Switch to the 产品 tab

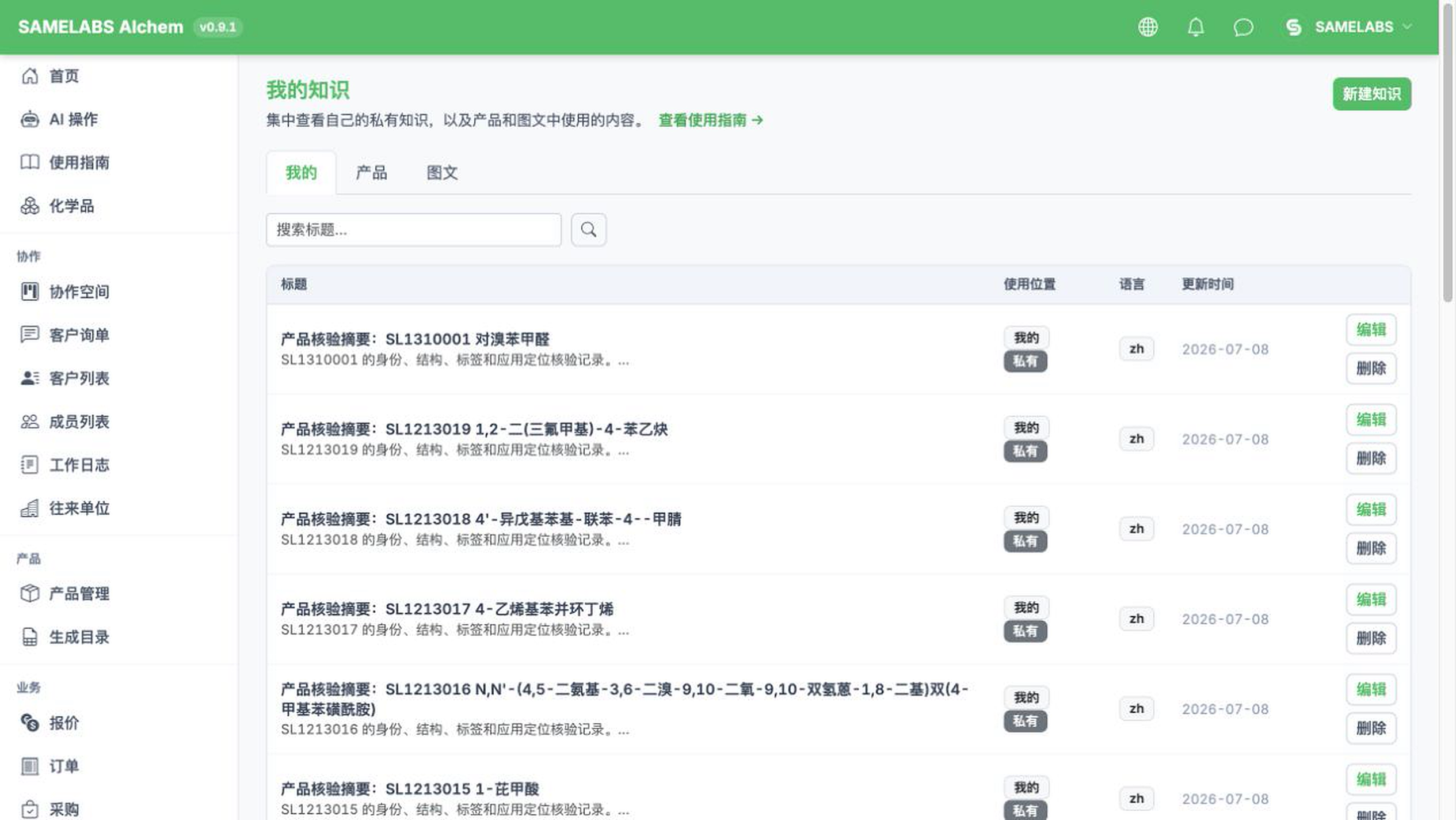[x=371, y=173]
